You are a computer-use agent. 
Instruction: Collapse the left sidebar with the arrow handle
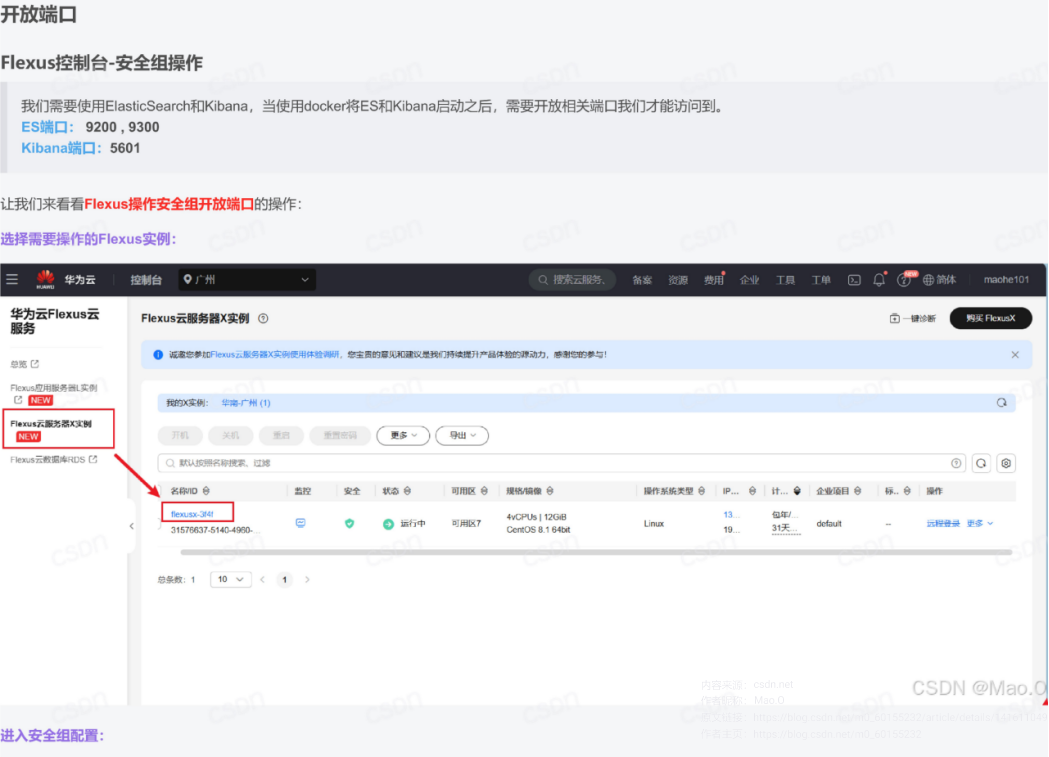[131, 526]
